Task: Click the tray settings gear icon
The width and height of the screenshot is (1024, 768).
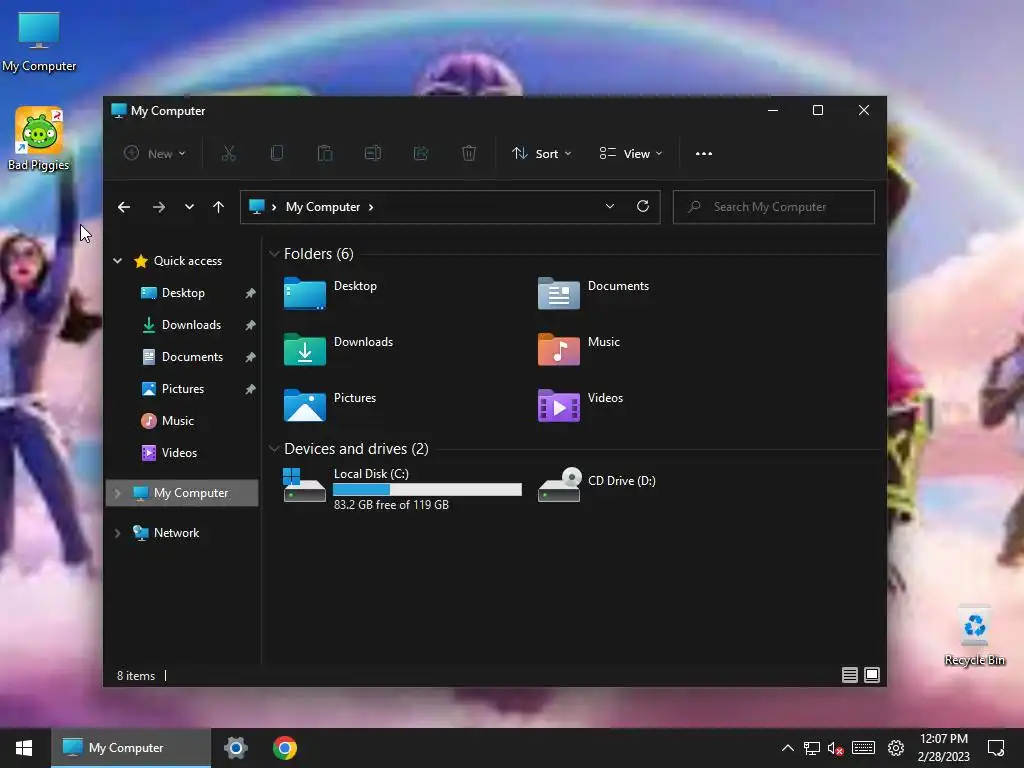Action: point(896,748)
